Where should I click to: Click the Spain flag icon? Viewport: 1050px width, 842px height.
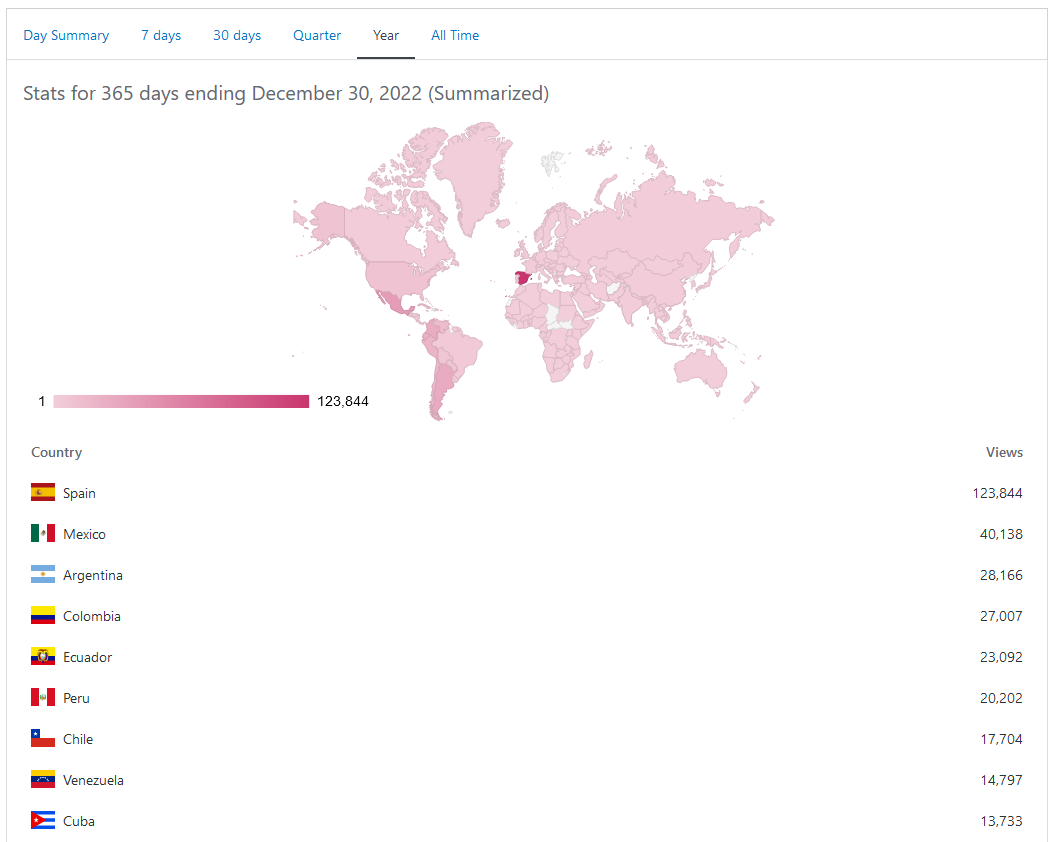click(x=43, y=492)
